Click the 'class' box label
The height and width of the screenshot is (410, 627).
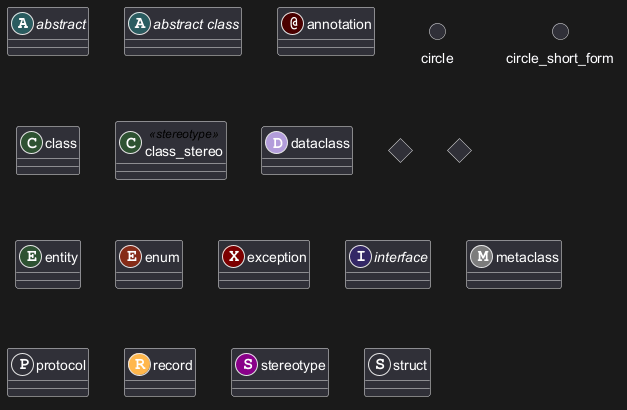point(61,143)
